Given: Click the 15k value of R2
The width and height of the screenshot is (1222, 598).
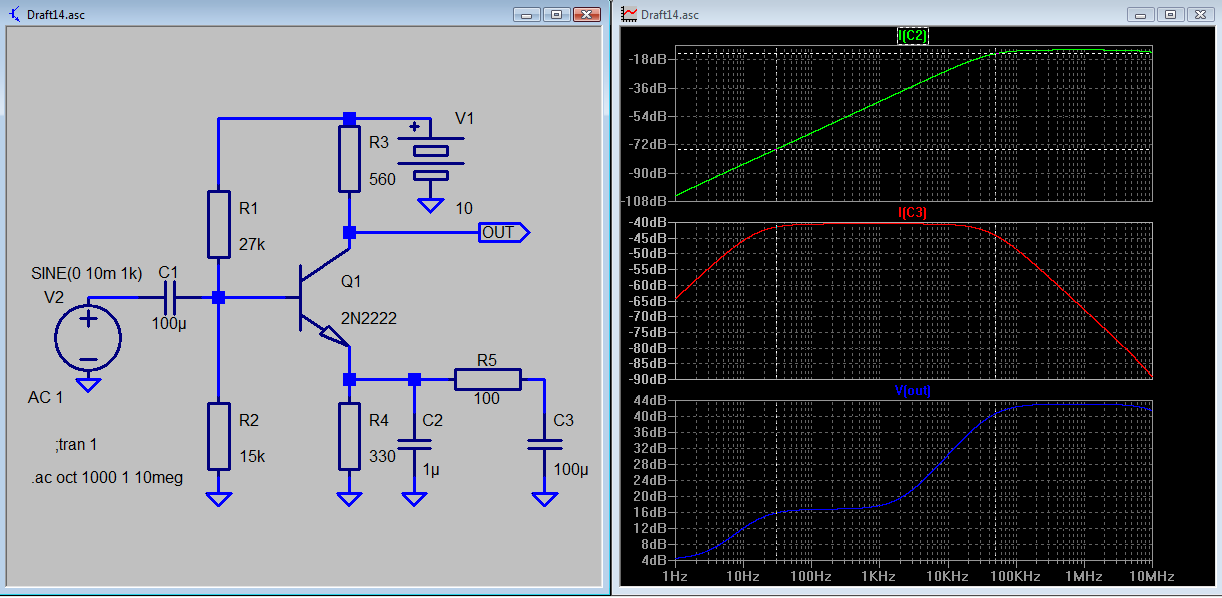Looking at the screenshot, I should 252,456.
